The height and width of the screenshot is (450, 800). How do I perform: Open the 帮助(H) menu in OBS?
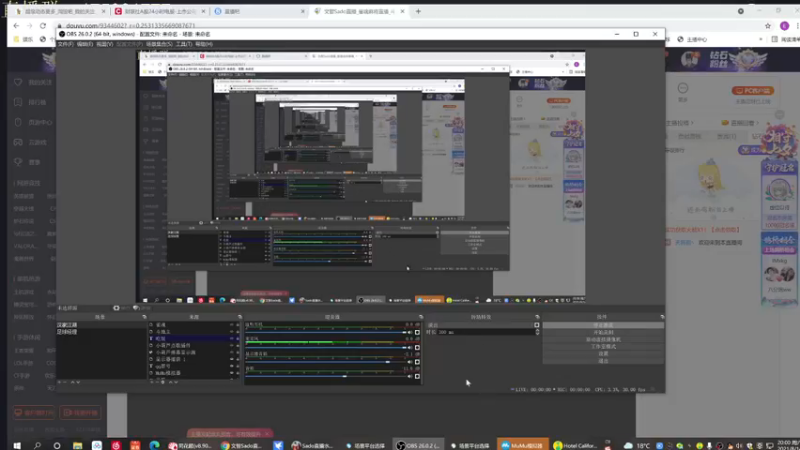204,44
